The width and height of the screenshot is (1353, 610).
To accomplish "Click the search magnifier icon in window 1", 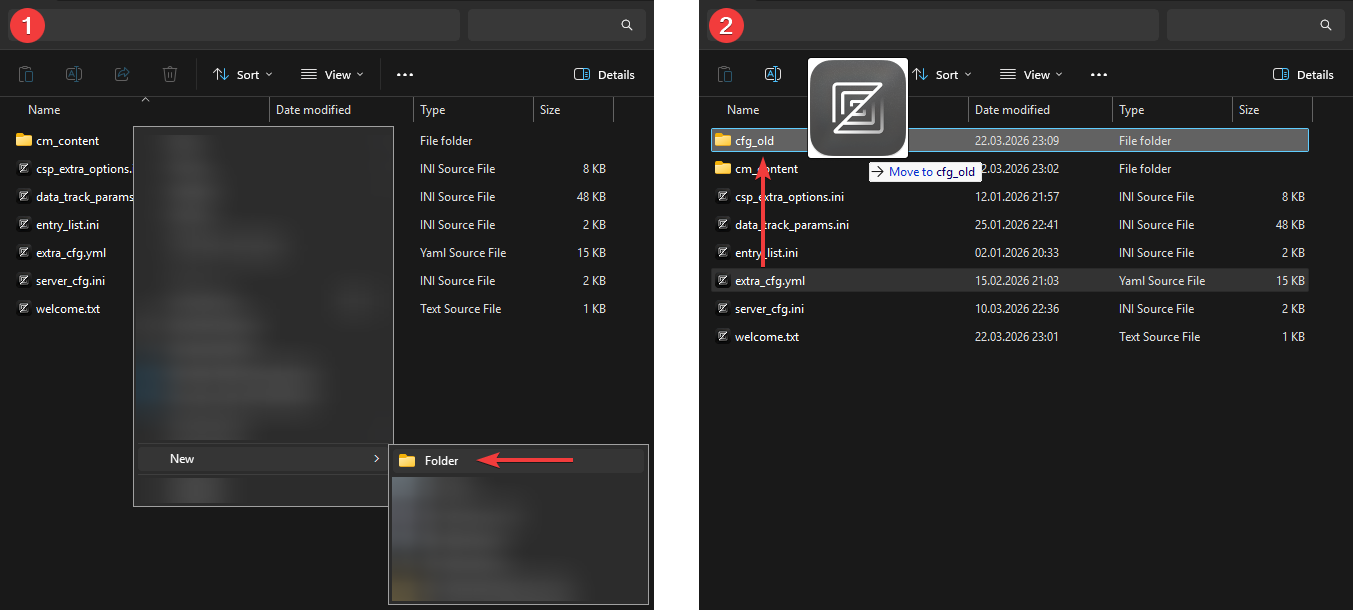I will click(x=627, y=25).
